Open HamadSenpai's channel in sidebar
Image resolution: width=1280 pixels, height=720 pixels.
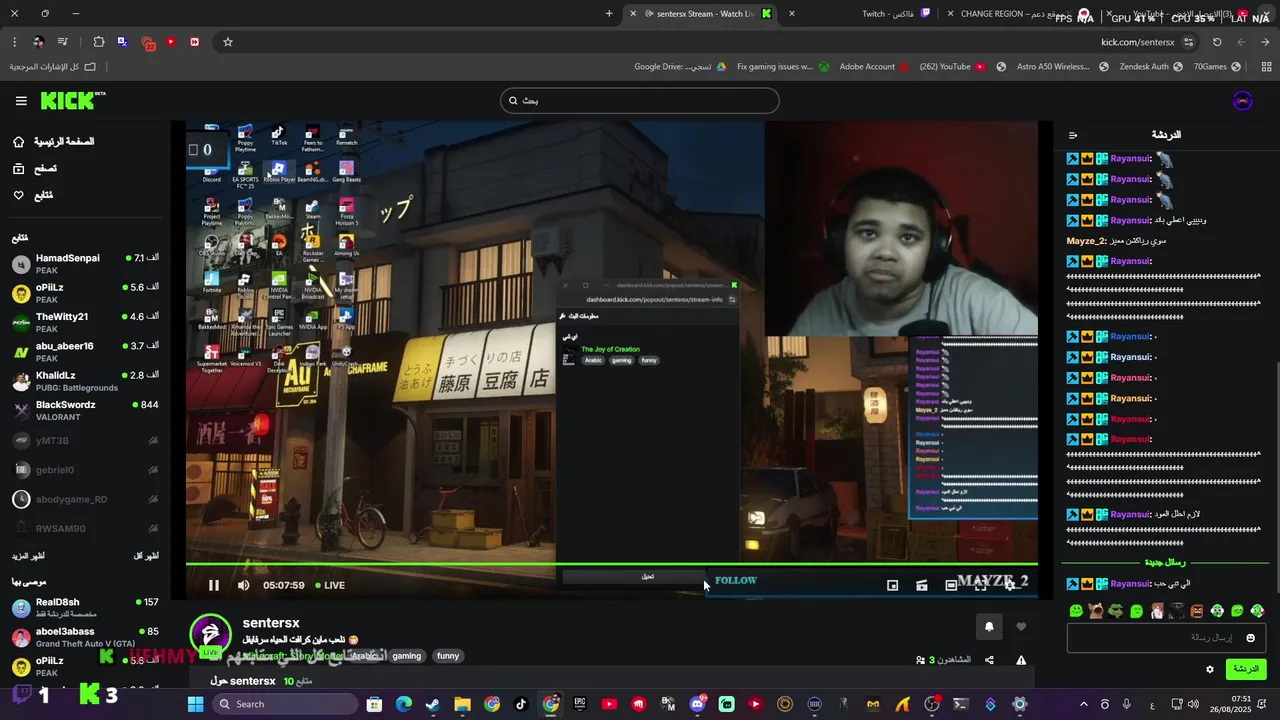(85, 264)
